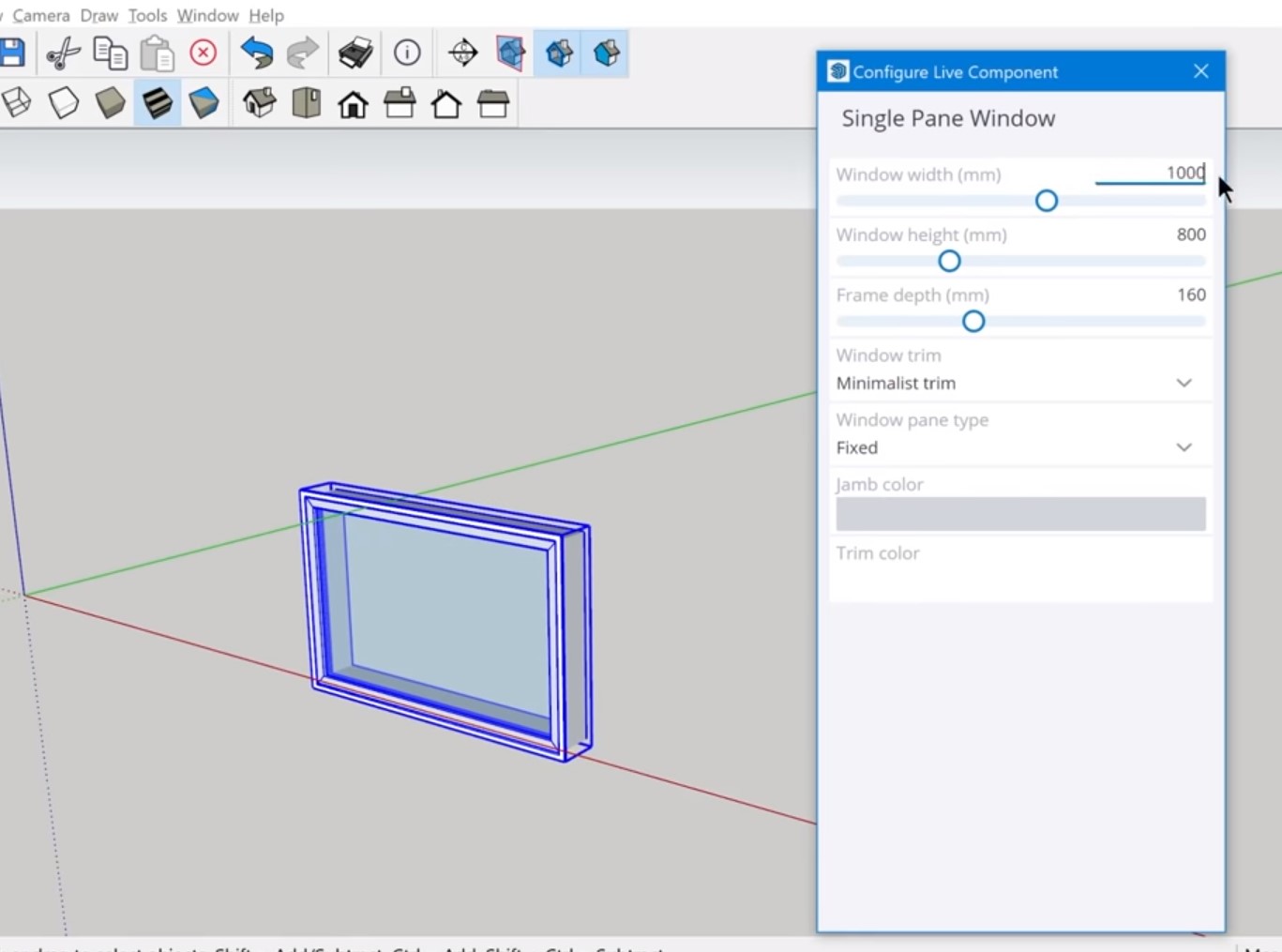Image resolution: width=1282 pixels, height=952 pixels.
Task: Click the Window height slider handle
Action: click(x=949, y=261)
